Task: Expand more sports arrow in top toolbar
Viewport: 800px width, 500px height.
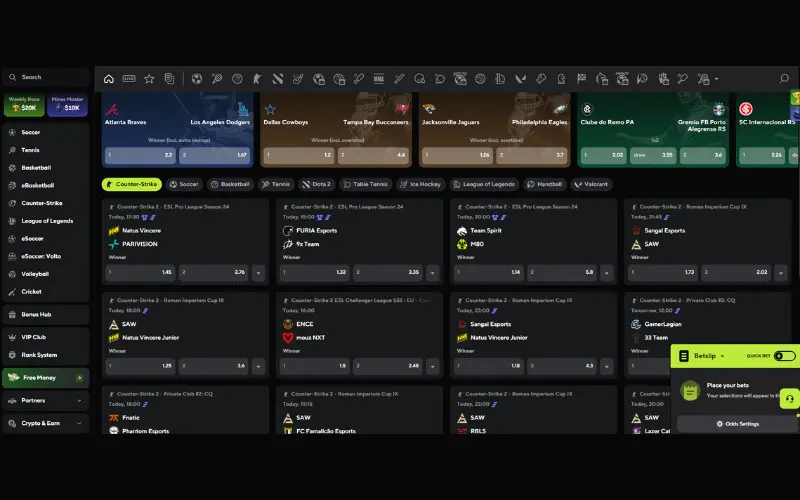Action: 716,79
